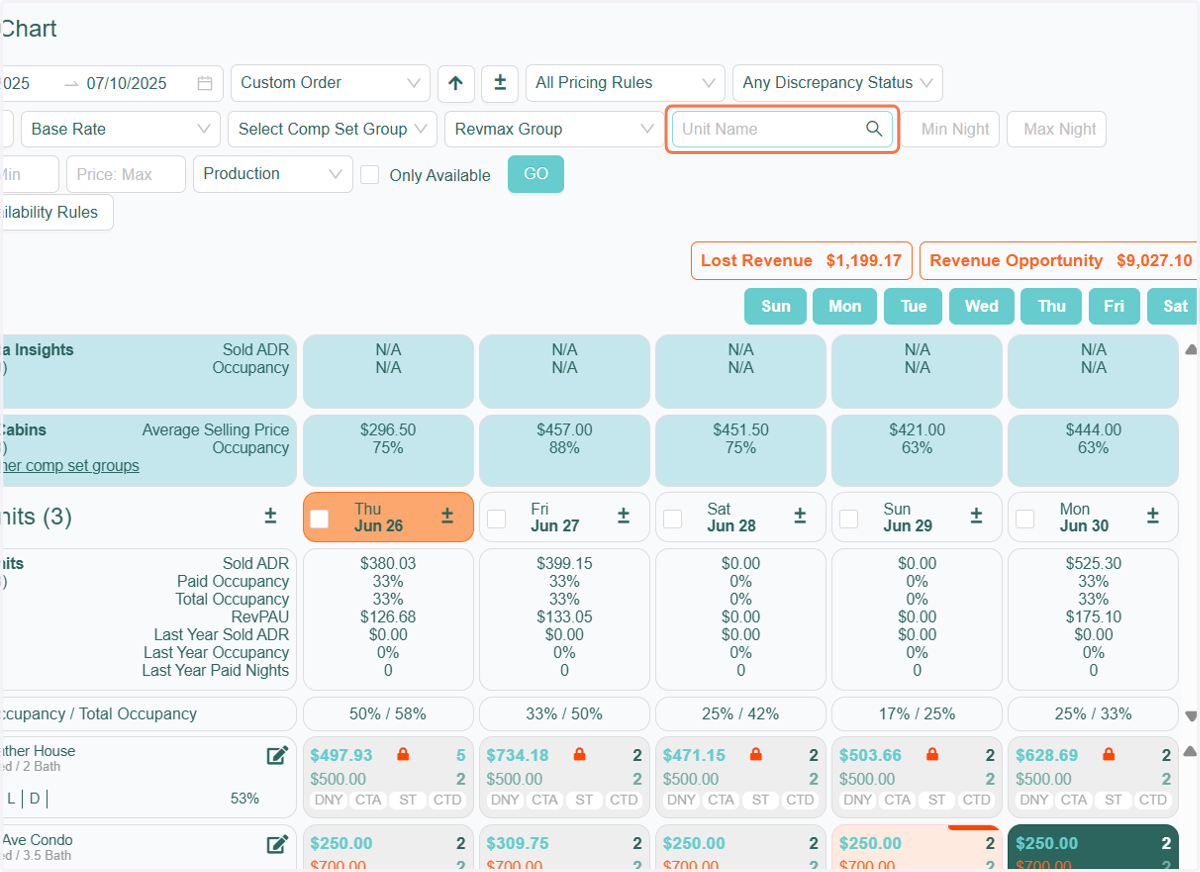
Task: Click the down arrow of insights panel scrollbar
Action: pyautogui.click(x=1191, y=716)
